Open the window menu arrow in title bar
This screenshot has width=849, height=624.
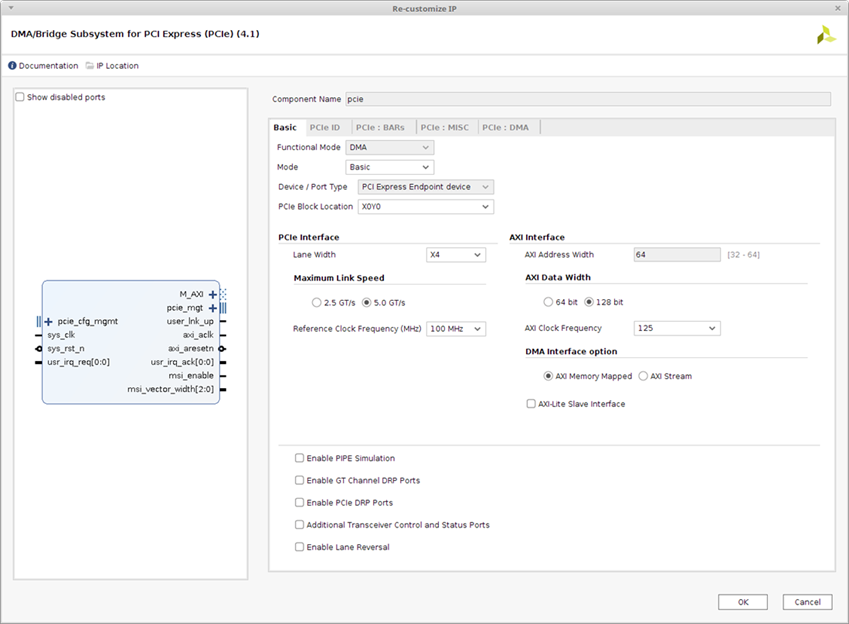[x=9, y=8]
